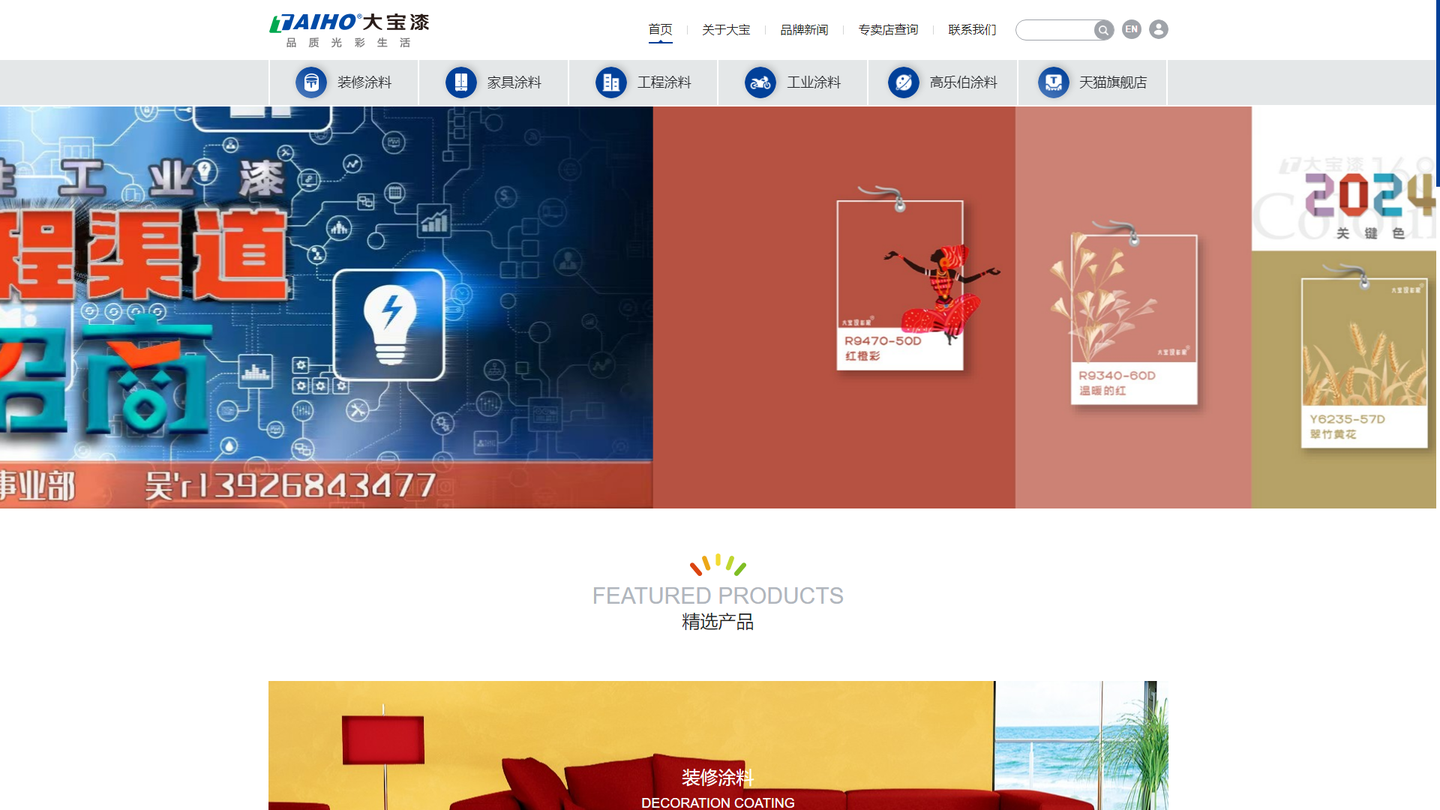Select the 高乐伯涂料 category label
The height and width of the screenshot is (810, 1440).
click(x=964, y=82)
